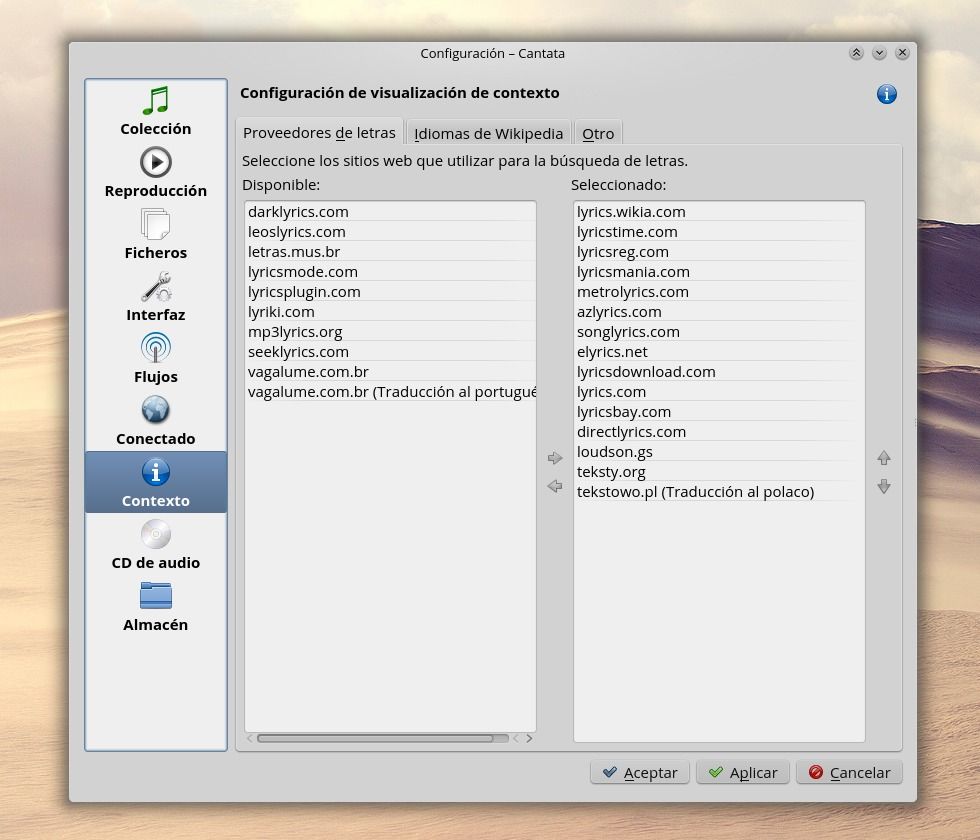Switch to the Otro tab

(x=598, y=133)
